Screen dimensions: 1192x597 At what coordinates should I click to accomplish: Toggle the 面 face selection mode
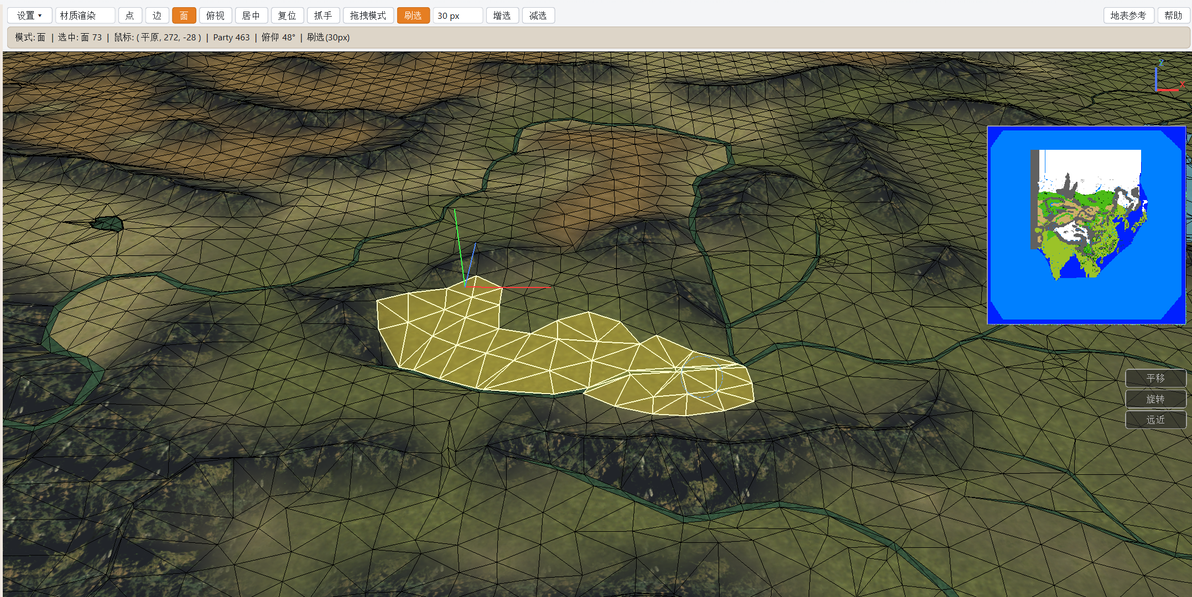[x=184, y=15]
